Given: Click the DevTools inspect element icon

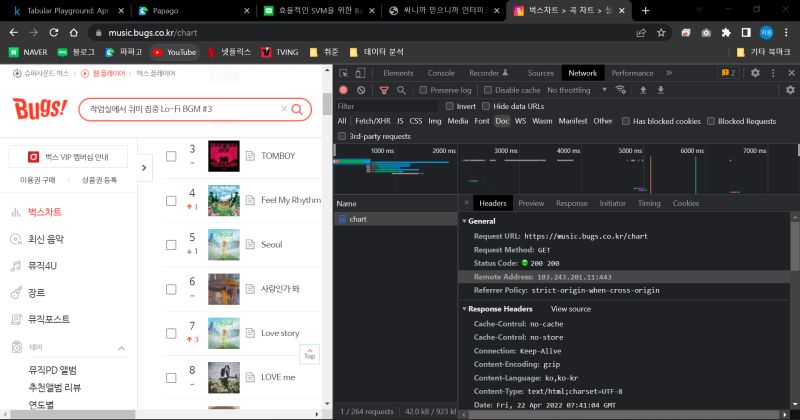Looking at the screenshot, I should (343, 73).
